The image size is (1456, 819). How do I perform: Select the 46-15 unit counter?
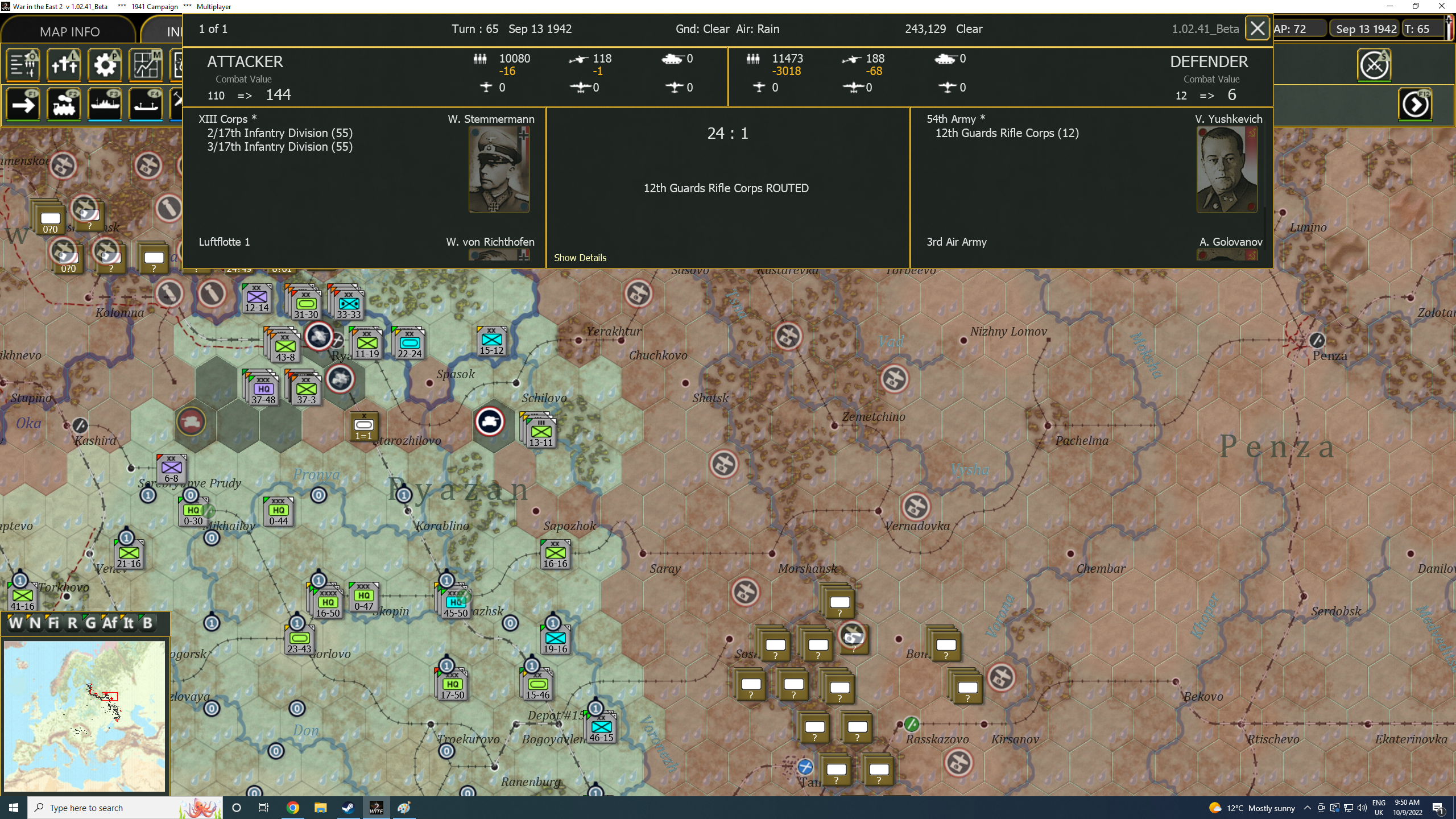pos(601,727)
